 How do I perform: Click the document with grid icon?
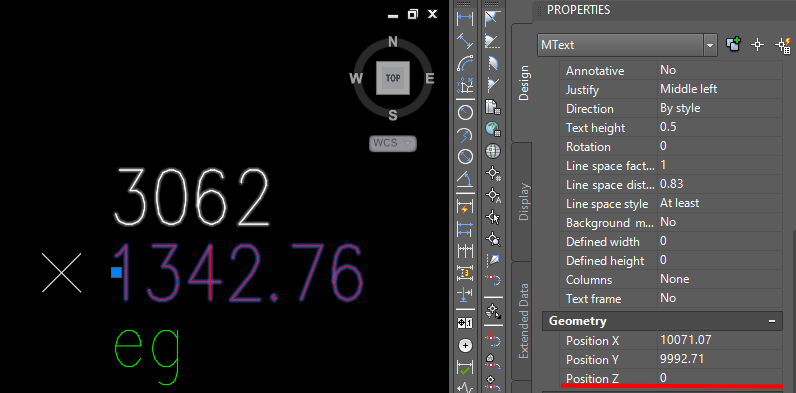tap(493, 107)
